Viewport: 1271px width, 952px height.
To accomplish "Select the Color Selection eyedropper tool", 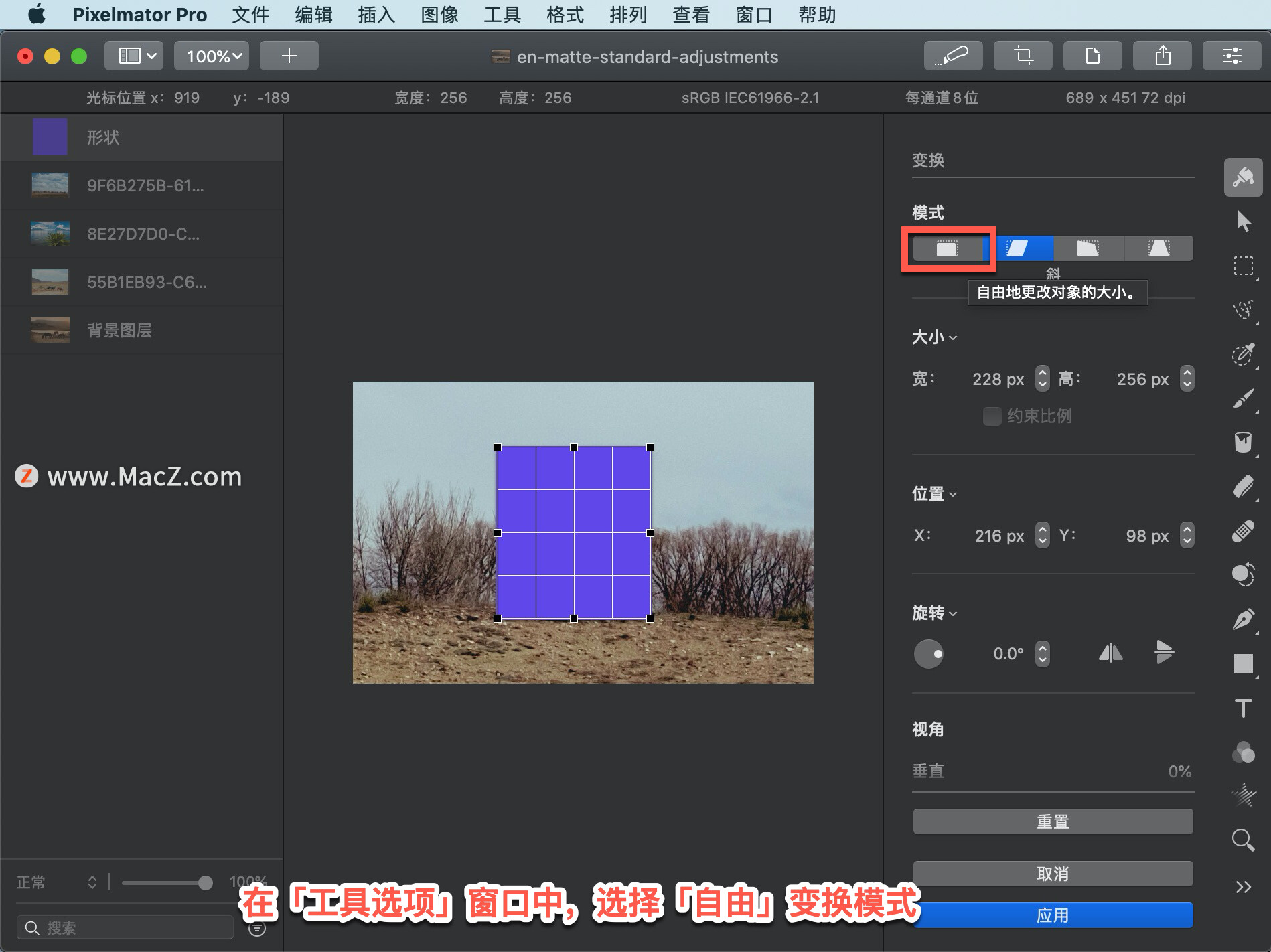I will coord(1244,353).
